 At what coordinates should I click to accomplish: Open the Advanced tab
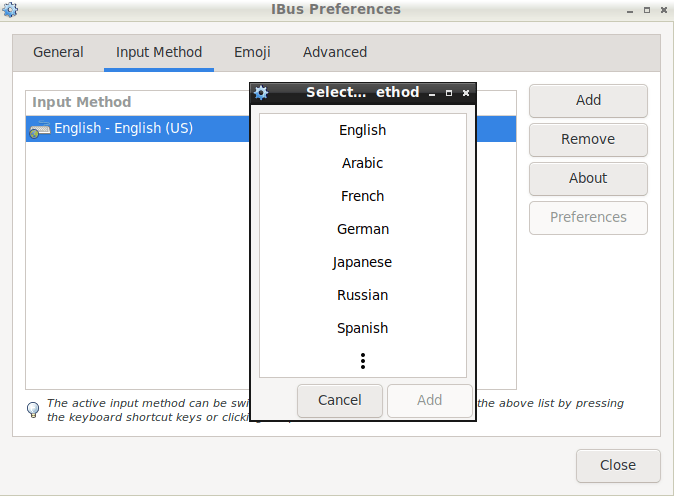(x=335, y=52)
